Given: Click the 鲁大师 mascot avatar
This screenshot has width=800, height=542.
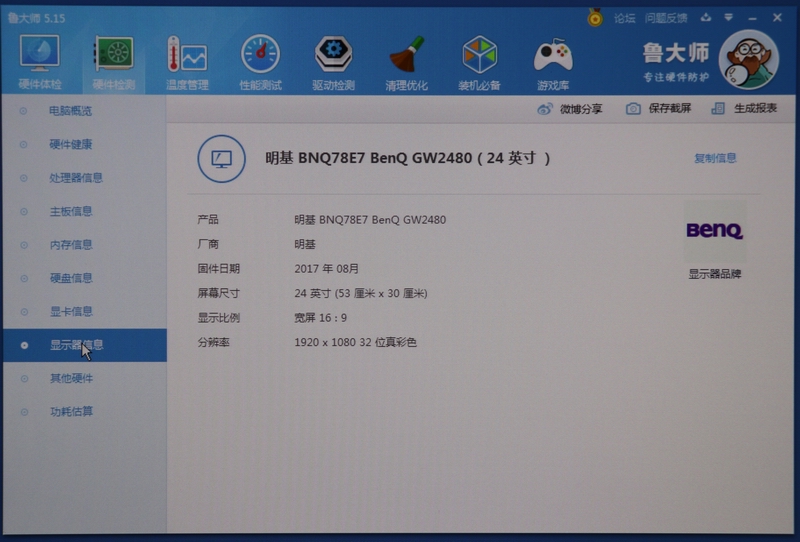Looking at the screenshot, I should click(x=748, y=60).
